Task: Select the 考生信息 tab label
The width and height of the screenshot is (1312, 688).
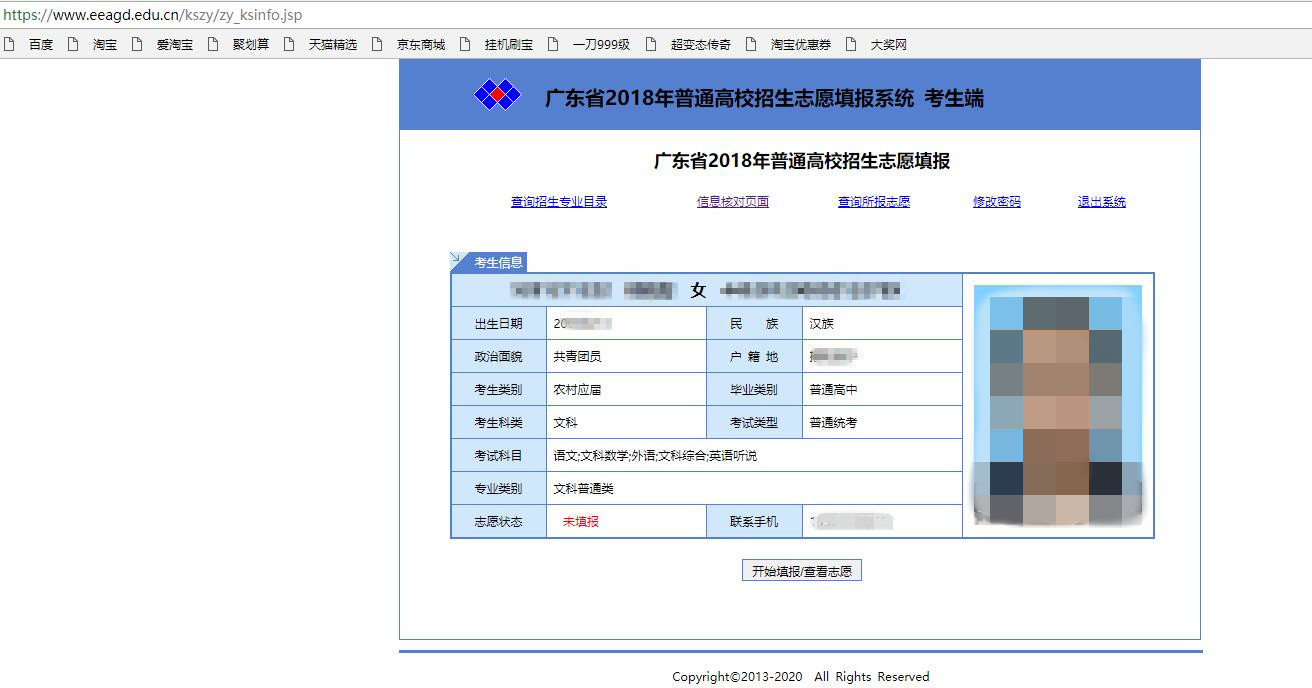Action: pos(498,263)
